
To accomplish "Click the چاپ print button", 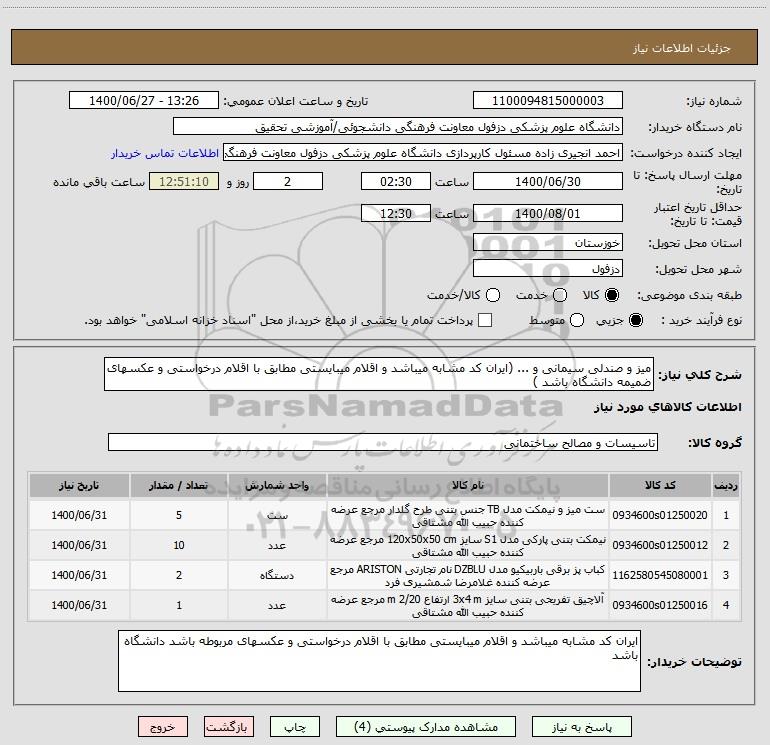I will (295, 727).
